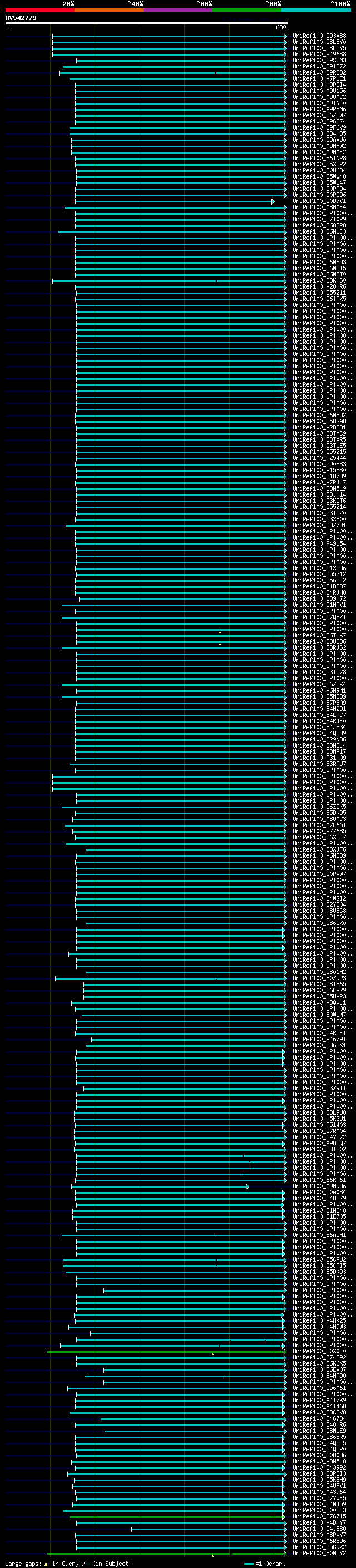Click the green ~80% identity legend segment
Screen dimensions: 356x1568
click(246, 10)
